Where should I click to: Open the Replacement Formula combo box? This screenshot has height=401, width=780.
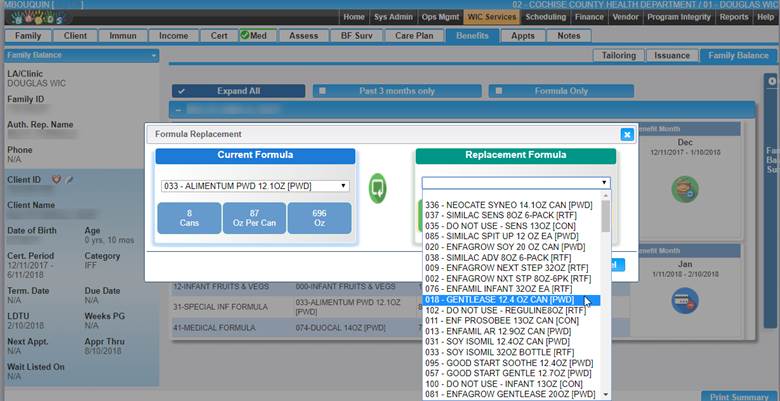[x=516, y=183]
